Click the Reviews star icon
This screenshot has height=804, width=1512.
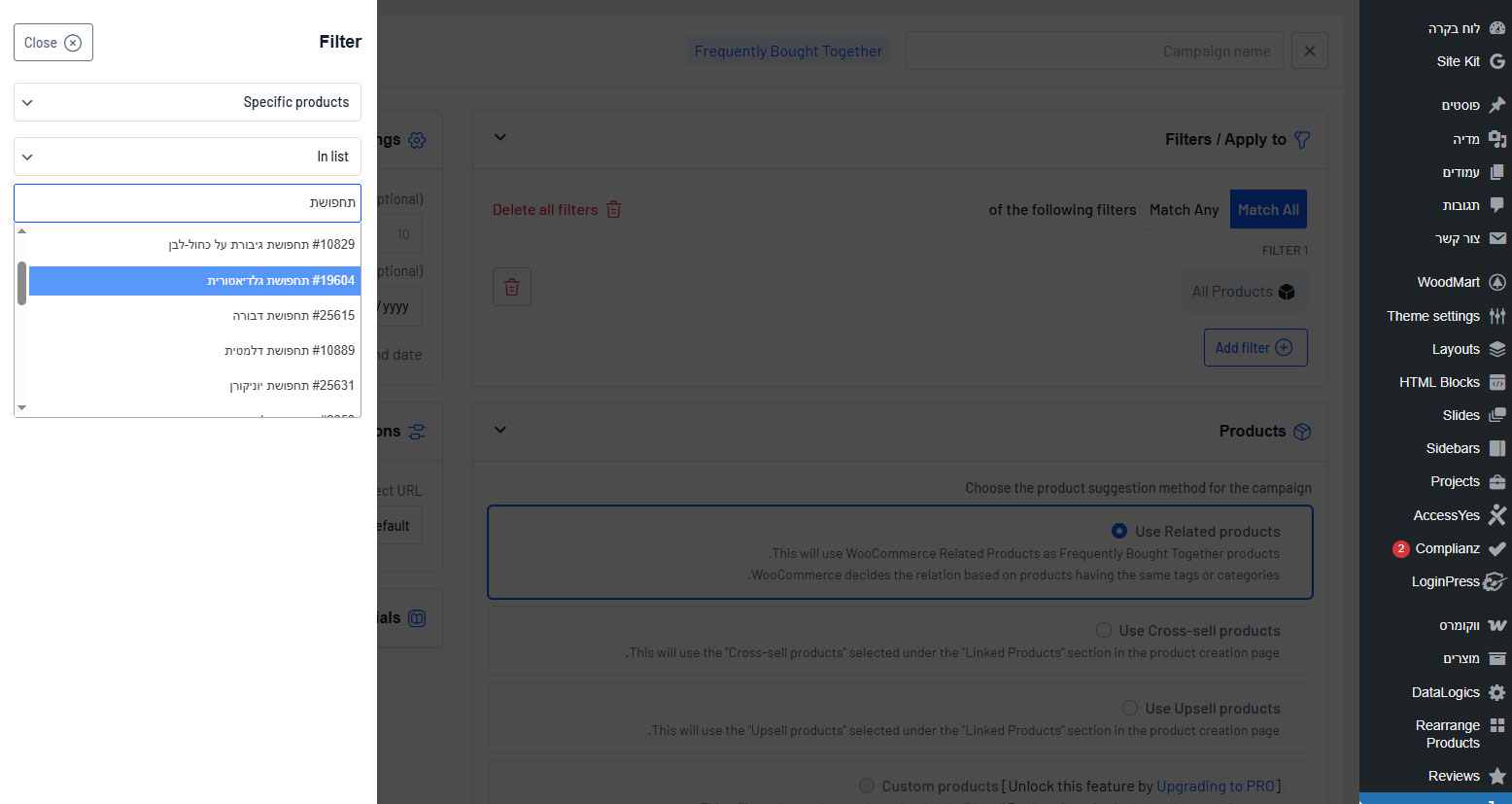click(x=1496, y=776)
